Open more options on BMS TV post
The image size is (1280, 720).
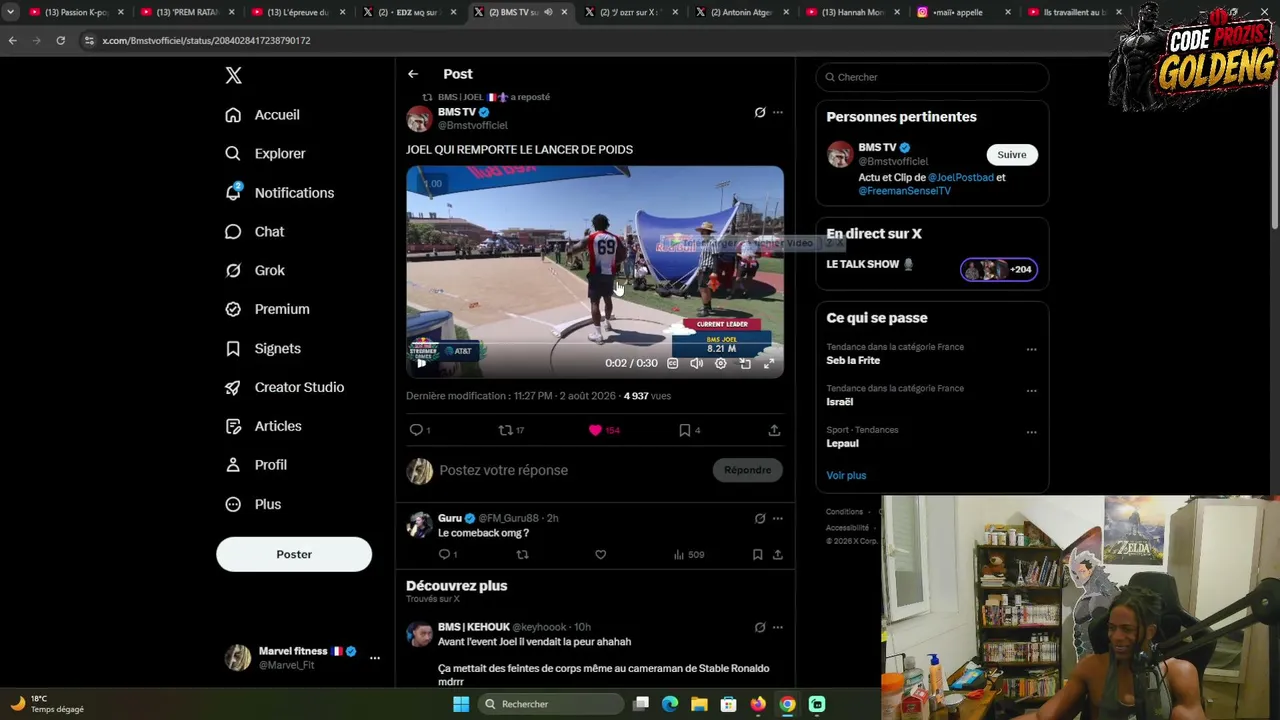pyautogui.click(x=778, y=113)
